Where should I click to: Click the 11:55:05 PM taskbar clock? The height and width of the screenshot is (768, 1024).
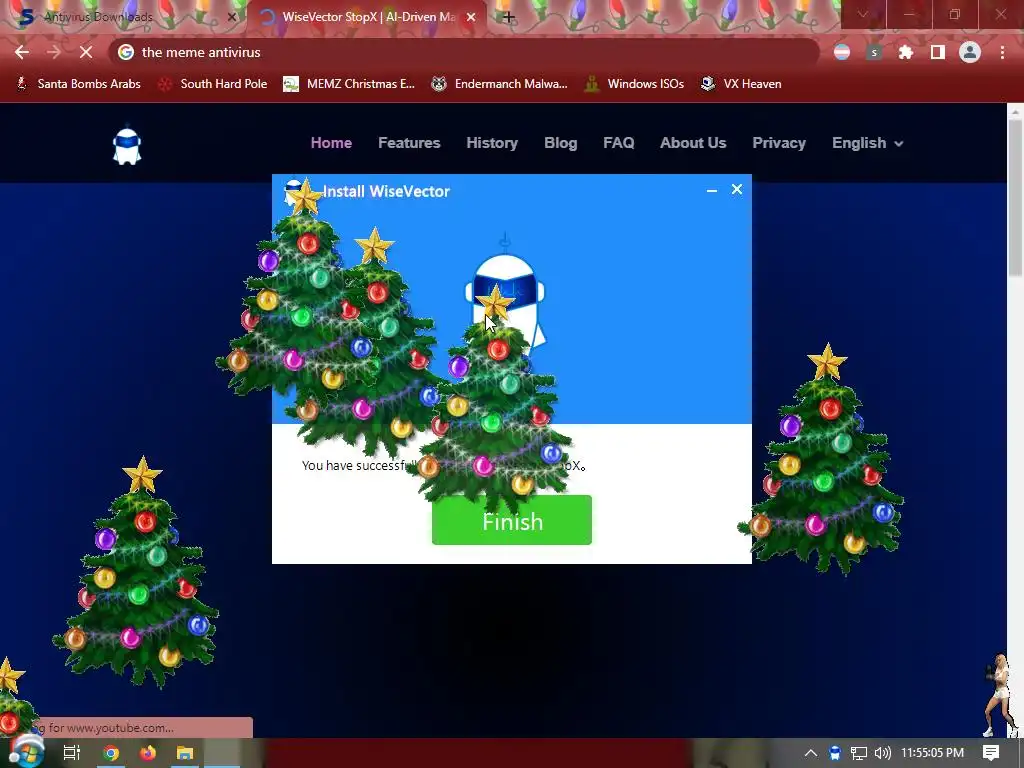click(933, 753)
